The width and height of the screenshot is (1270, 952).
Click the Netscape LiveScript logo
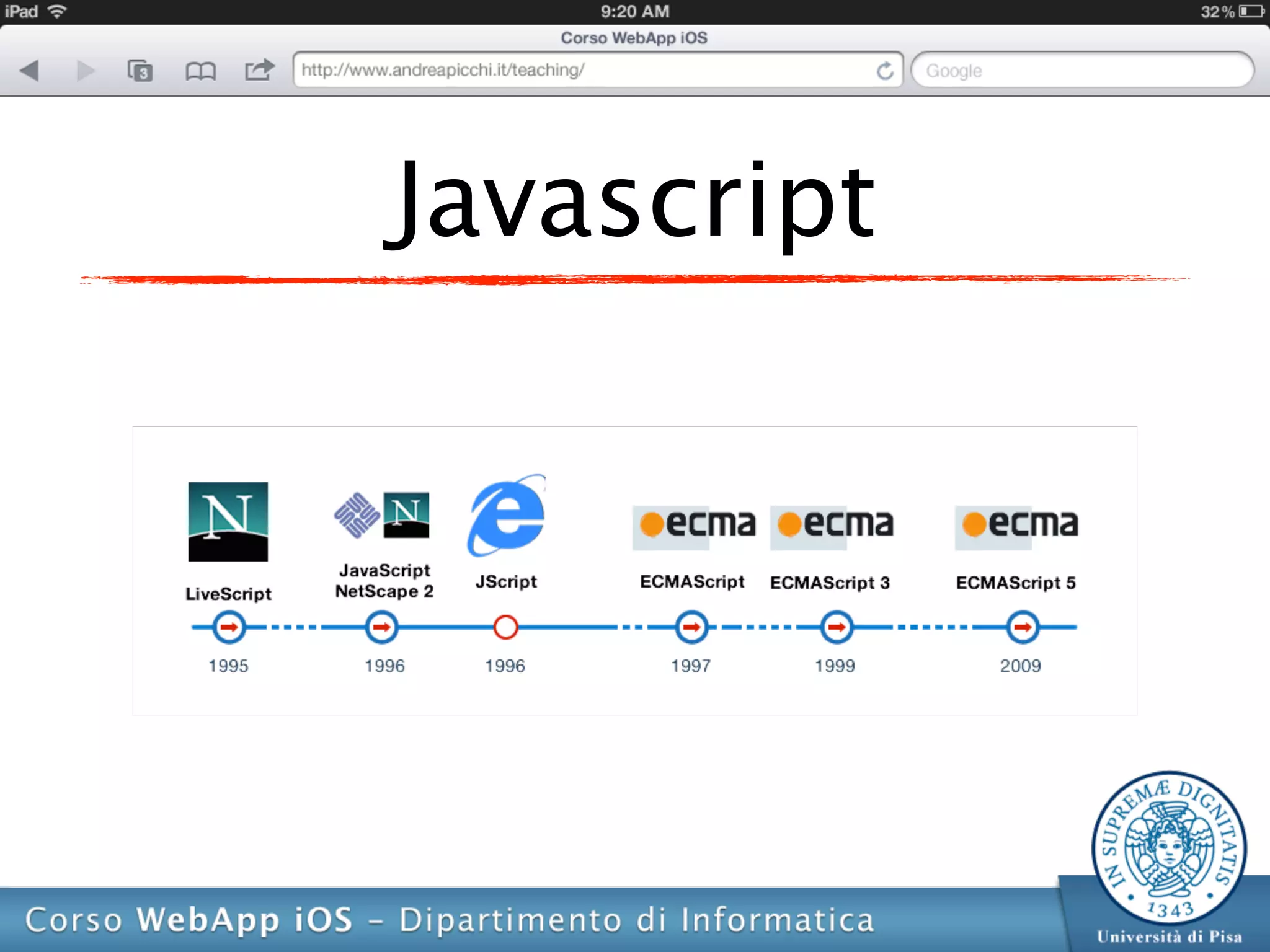228,522
